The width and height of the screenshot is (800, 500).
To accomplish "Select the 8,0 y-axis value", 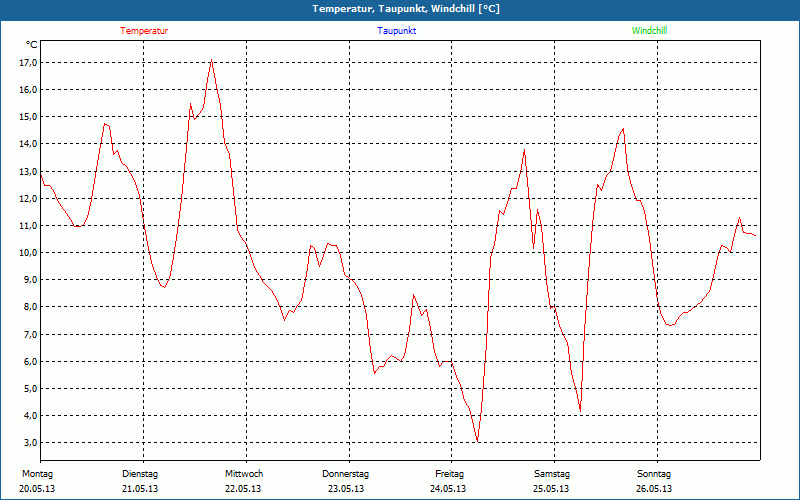I will (29, 307).
